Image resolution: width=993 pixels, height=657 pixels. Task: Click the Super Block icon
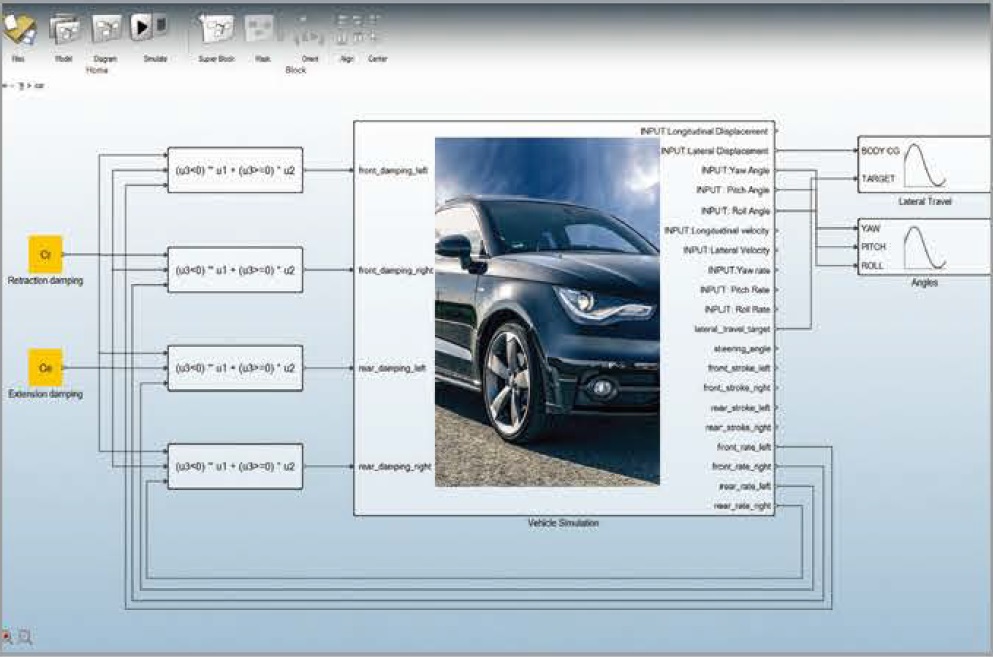216,30
